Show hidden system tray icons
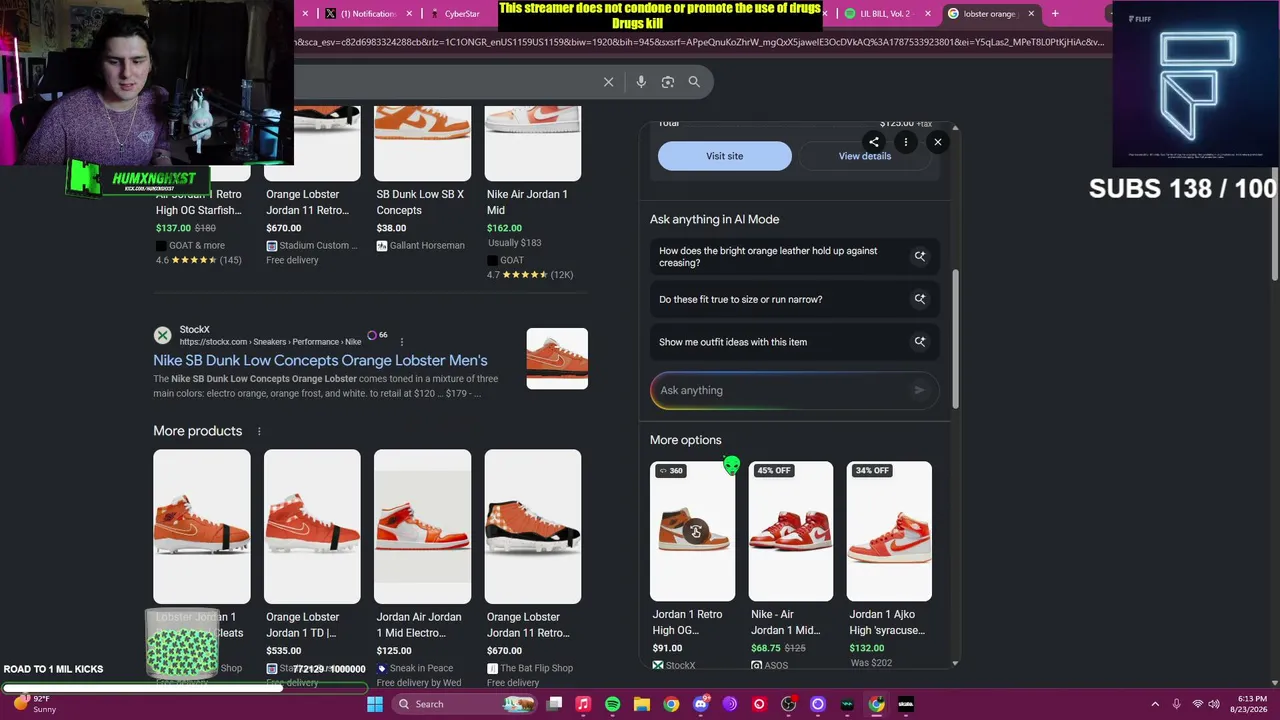 click(1155, 704)
